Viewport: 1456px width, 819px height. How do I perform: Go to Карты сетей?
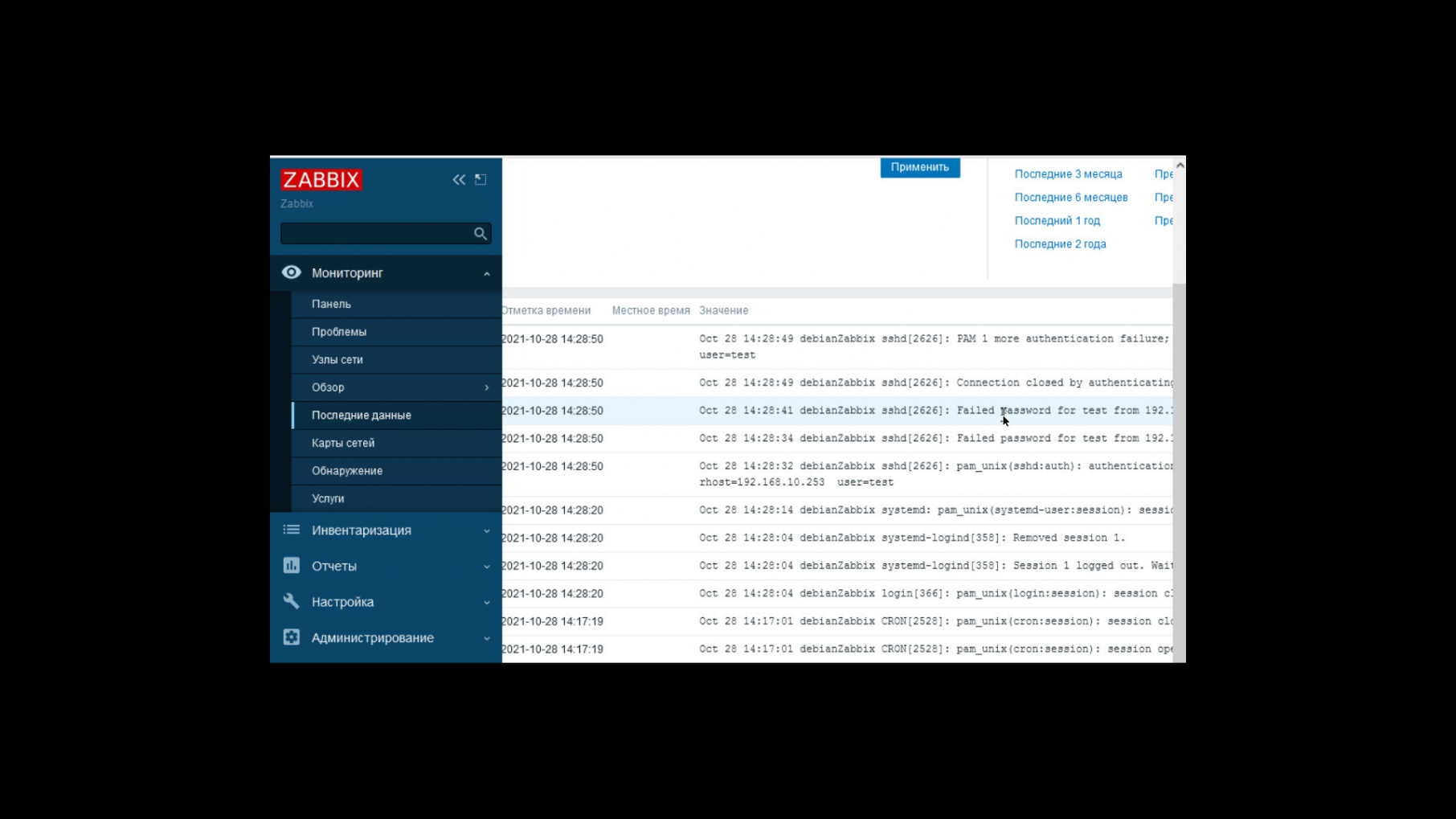point(342,443)
